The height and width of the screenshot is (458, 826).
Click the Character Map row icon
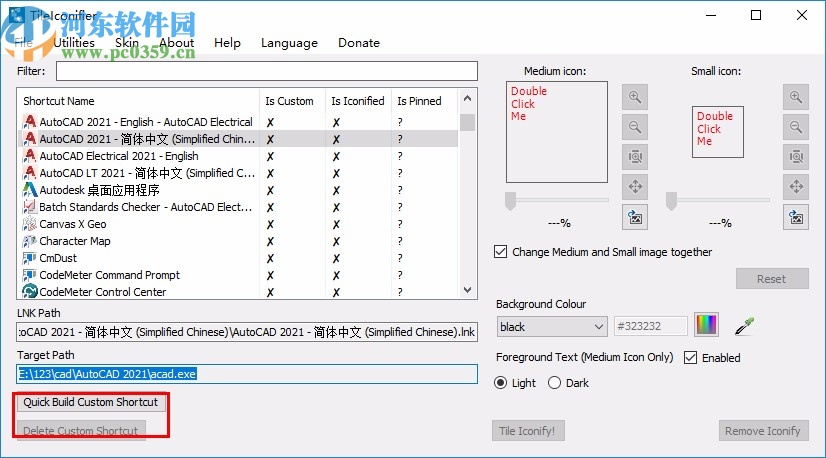[30, 241]
